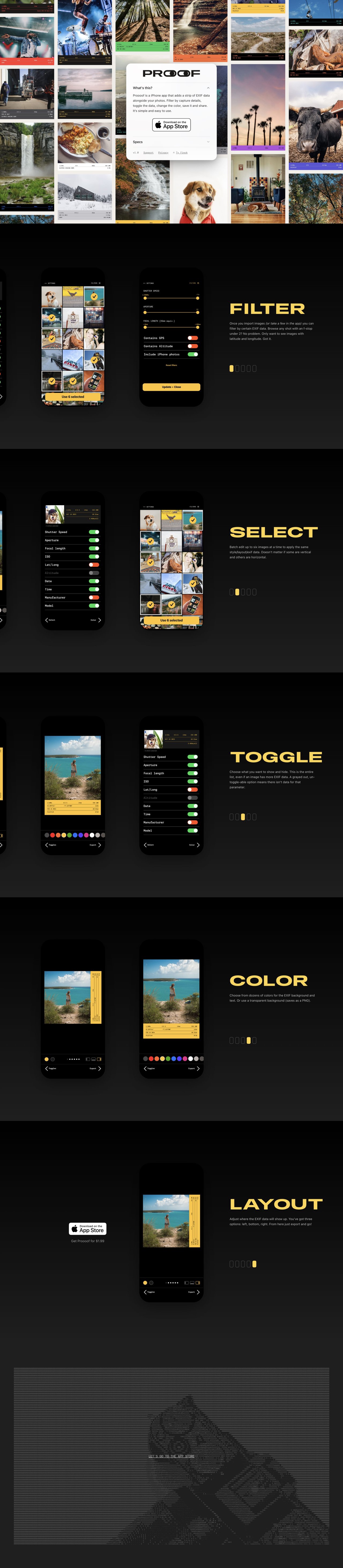Click Select back chevron in Toggle section phone
The height and width of the screenshot is (1568, 343).
(145, 845)
